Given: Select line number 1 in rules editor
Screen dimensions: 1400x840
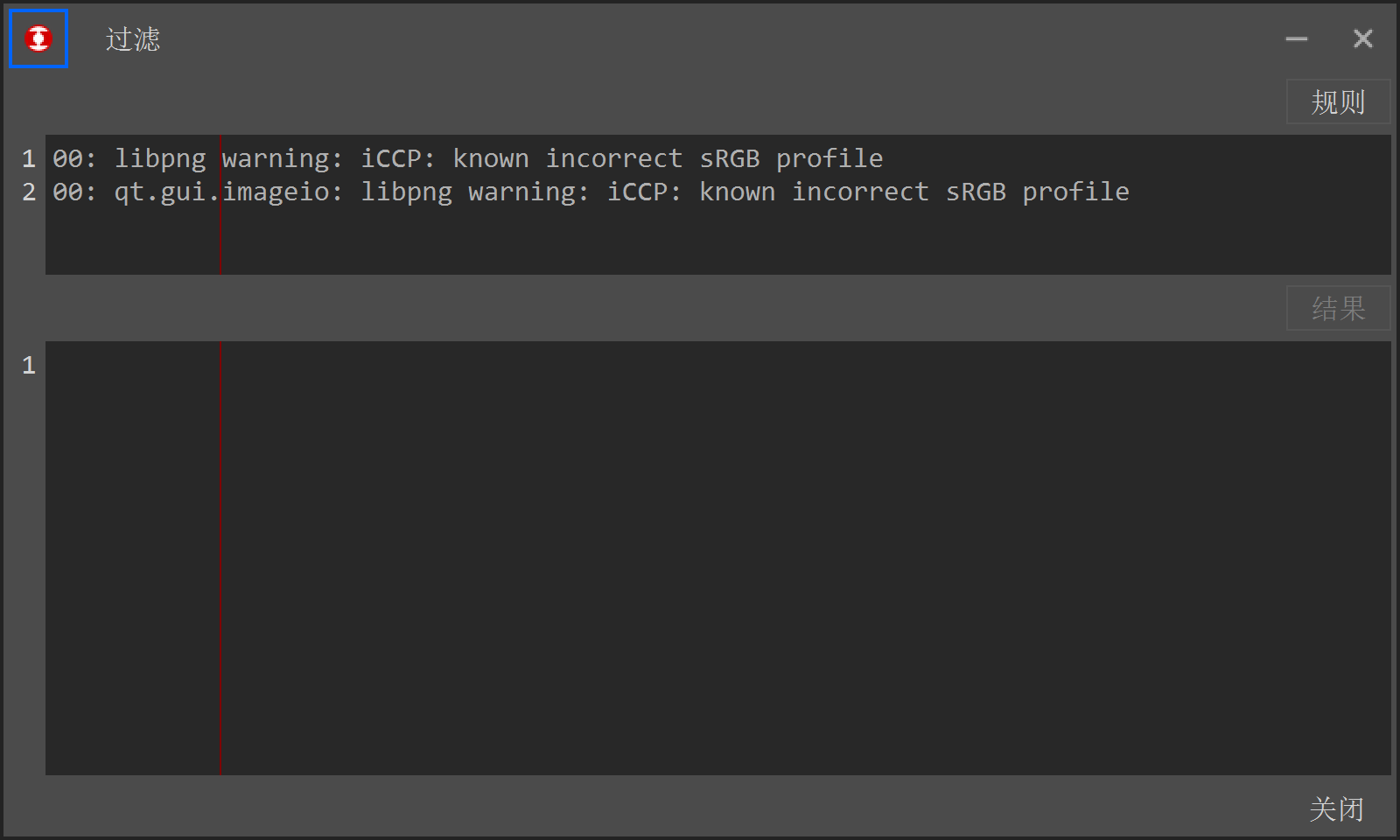Looking at the screenshot, I should point(29,158).
